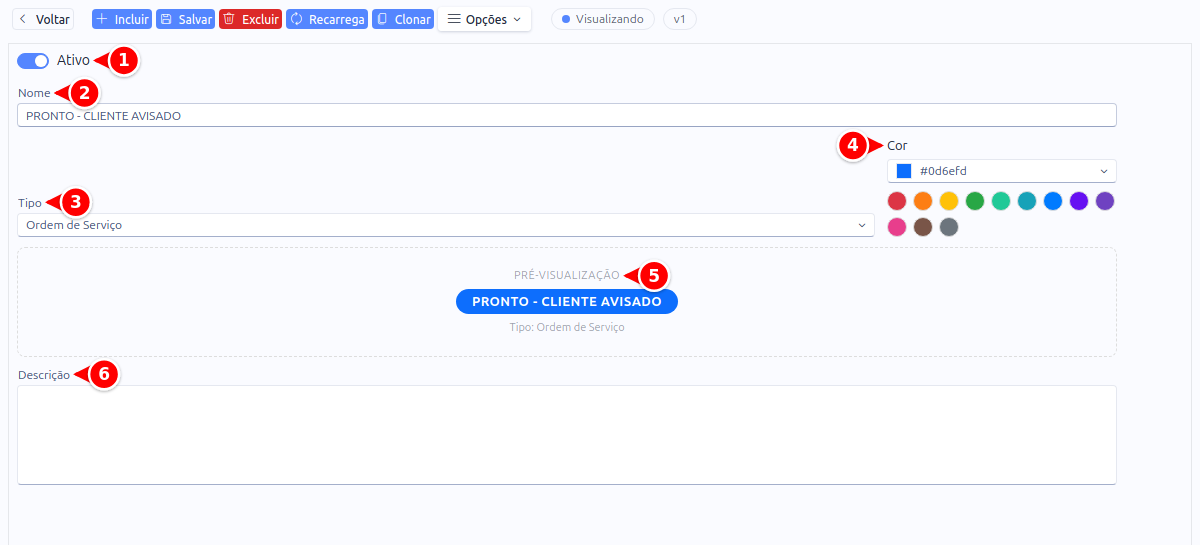Go back with the Voltar button

pyautogui.click(x=43, y=19)
